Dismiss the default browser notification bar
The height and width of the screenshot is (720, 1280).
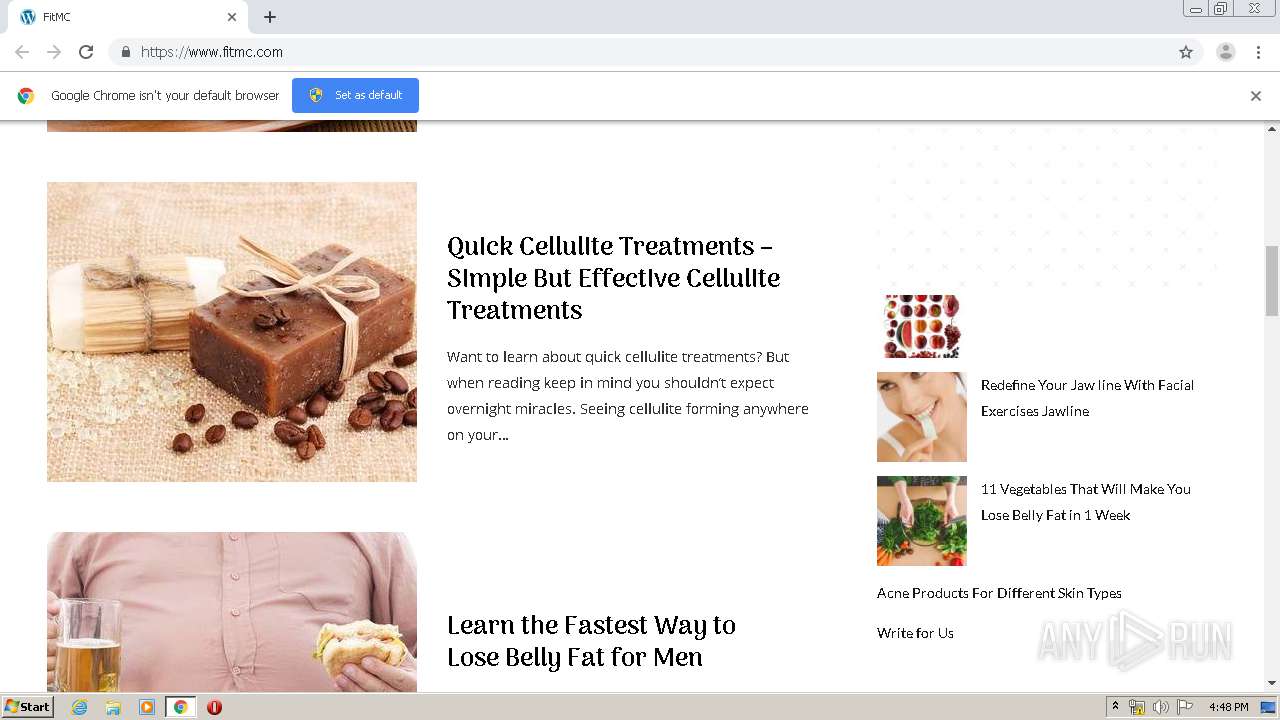point(1256,96)
